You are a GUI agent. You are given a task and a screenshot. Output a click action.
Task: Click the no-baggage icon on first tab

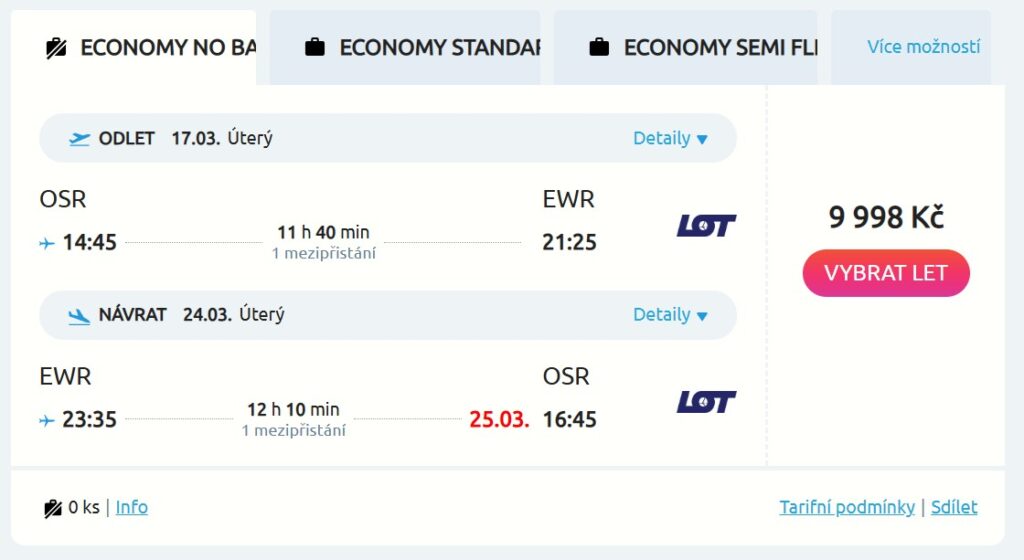click(56, 48)
